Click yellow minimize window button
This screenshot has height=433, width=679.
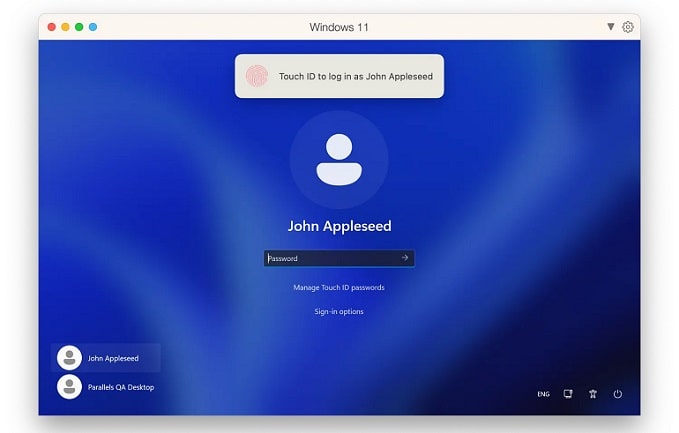65,27
